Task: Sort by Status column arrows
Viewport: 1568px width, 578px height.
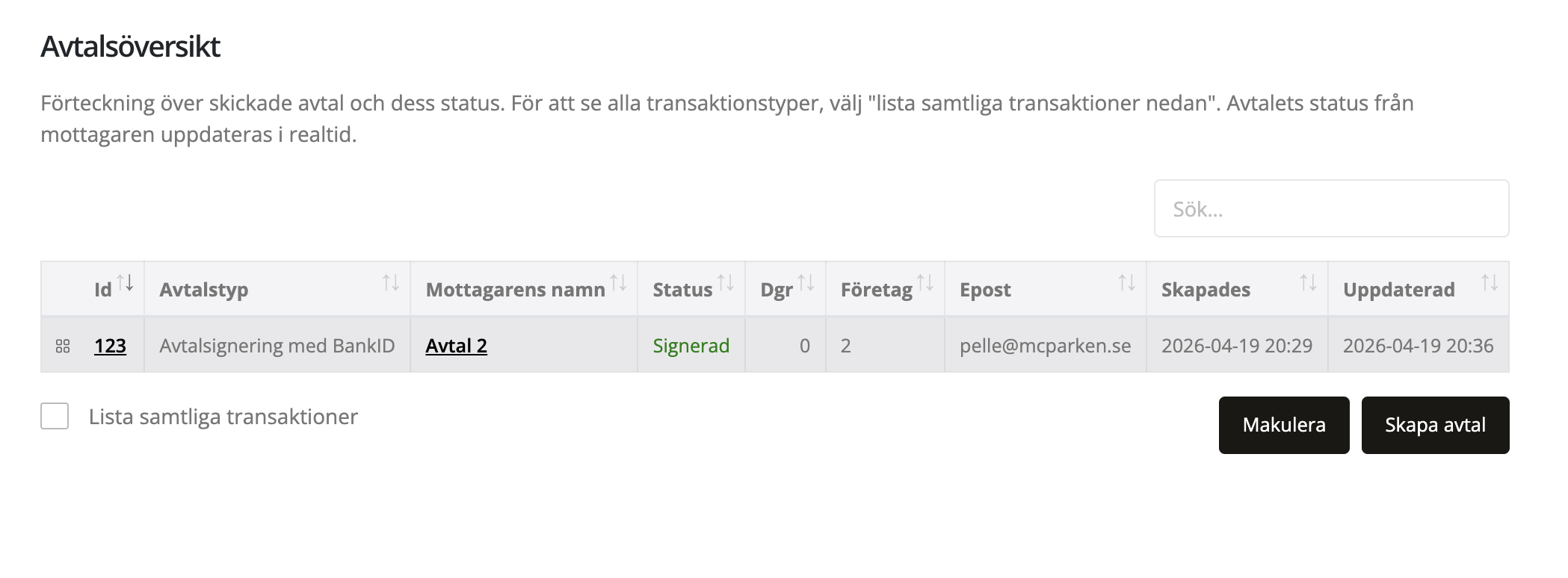Action: 726,283
